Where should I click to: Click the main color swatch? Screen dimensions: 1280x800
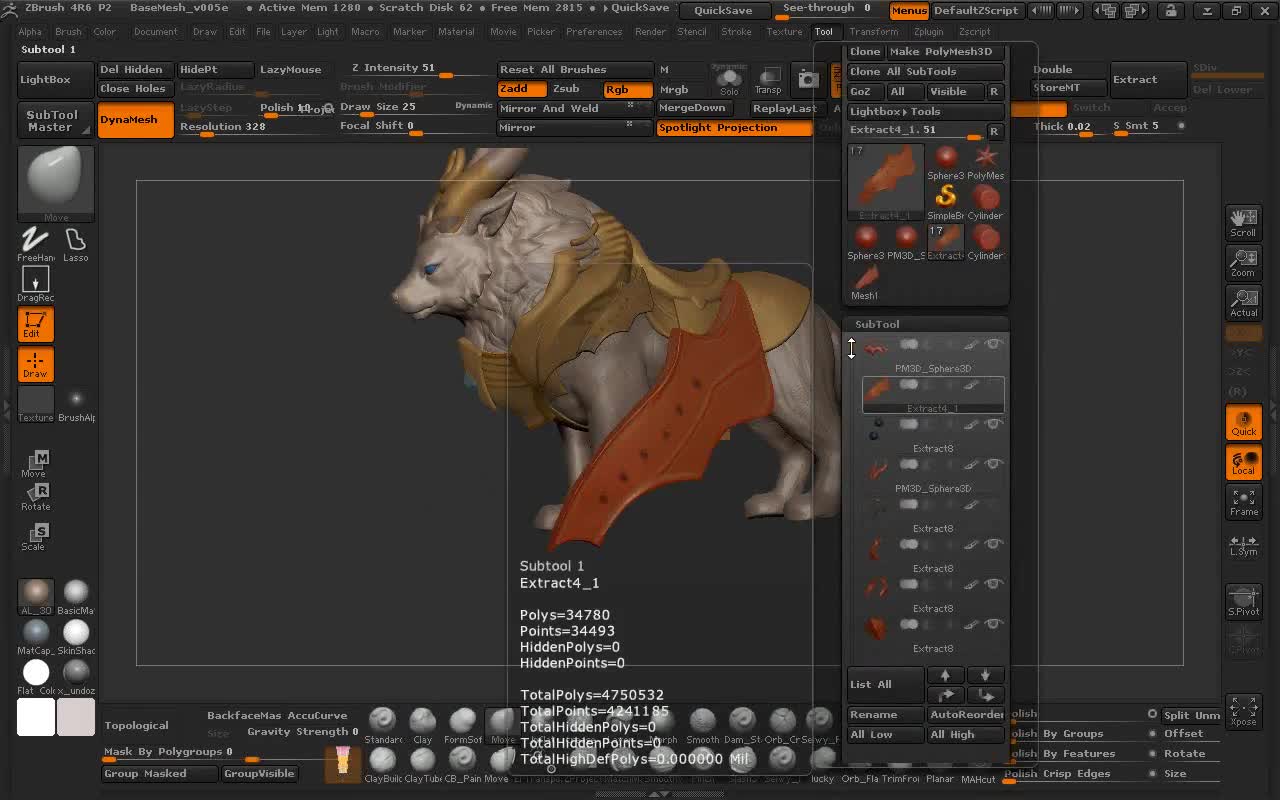[x=36, y=718]
